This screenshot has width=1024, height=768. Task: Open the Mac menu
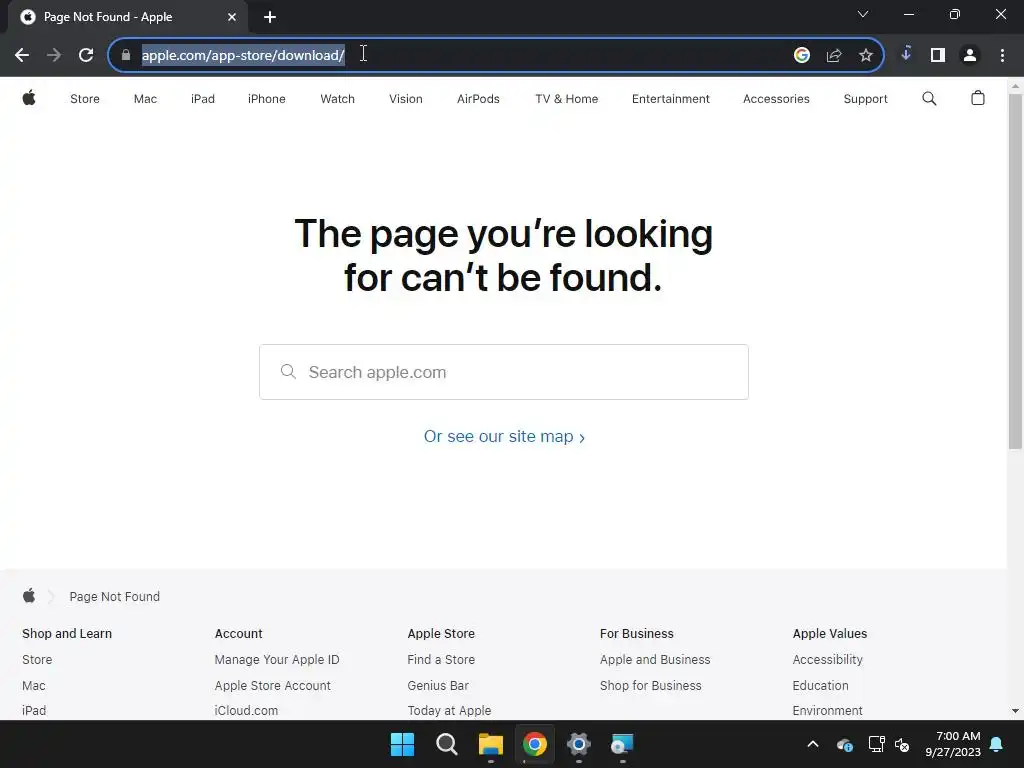[145, 99]
